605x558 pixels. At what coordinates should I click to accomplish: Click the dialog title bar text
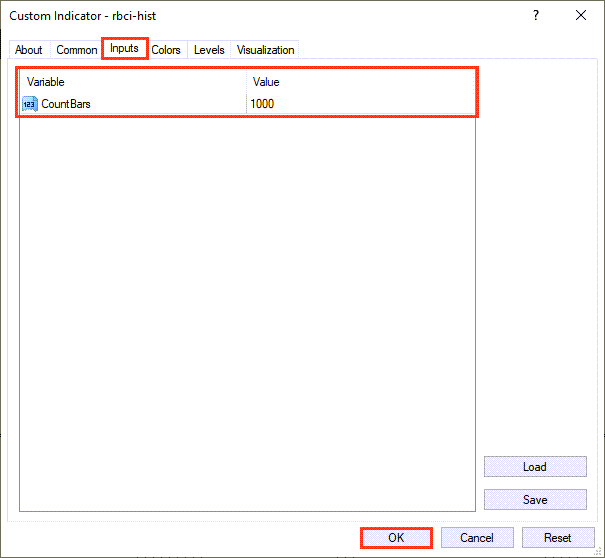[x=82, y=16]
